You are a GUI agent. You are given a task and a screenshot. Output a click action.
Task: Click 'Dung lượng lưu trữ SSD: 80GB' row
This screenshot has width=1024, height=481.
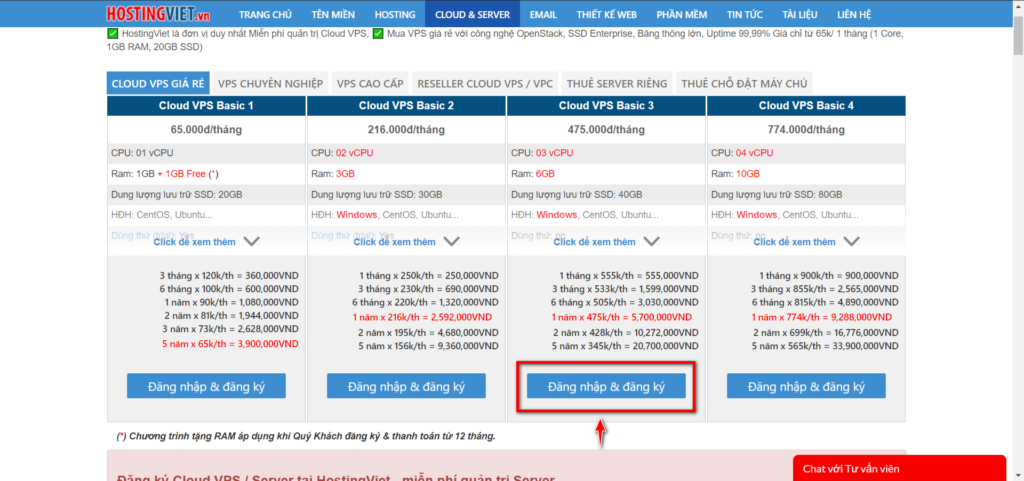click(x=807, y=194)
